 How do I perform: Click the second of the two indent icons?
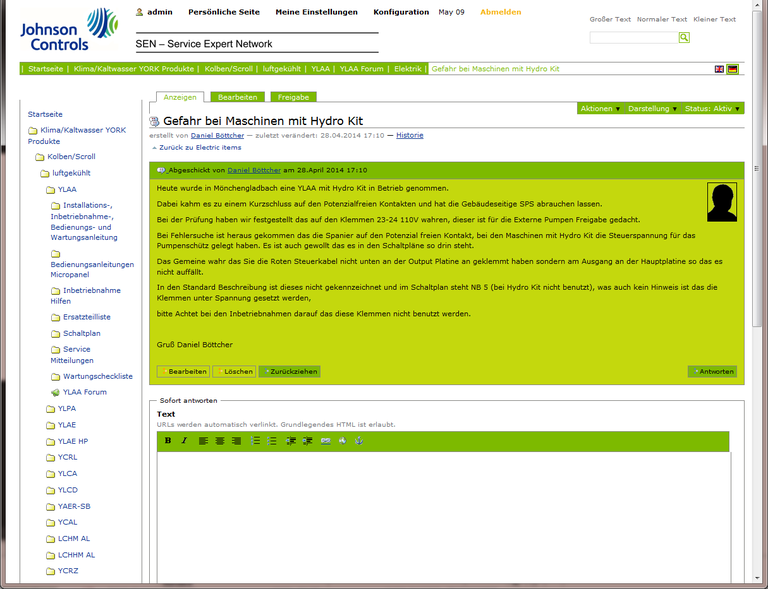tap(308, 441)
